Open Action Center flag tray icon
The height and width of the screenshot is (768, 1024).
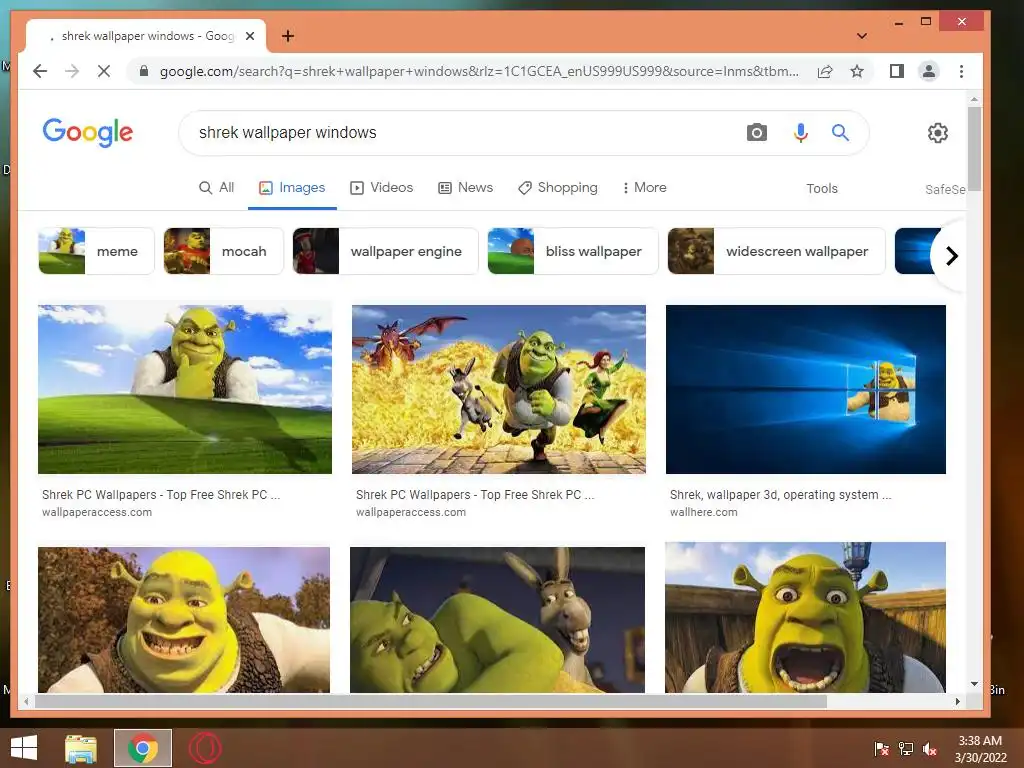(x=882, y=749)
